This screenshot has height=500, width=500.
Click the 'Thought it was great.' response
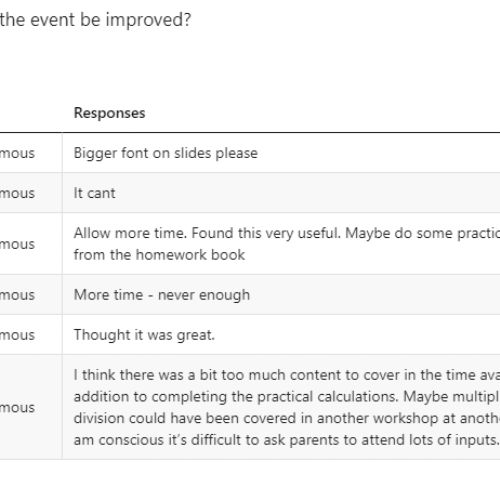[144, 335]
